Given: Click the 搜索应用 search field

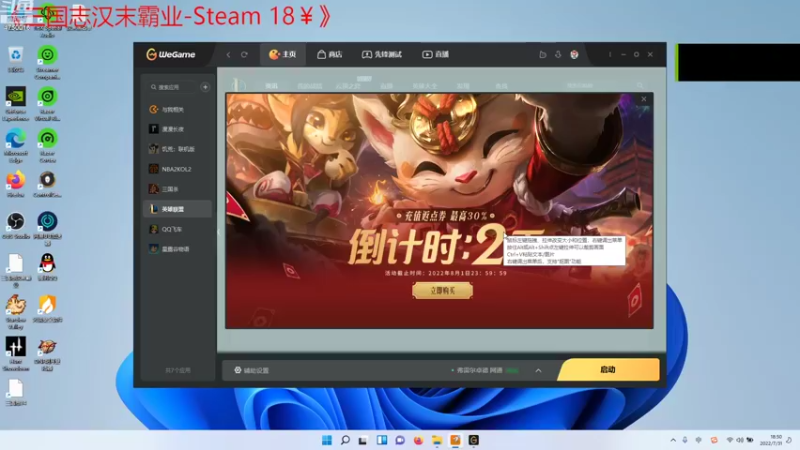Looking at the screenshot, I should (172, 87).
